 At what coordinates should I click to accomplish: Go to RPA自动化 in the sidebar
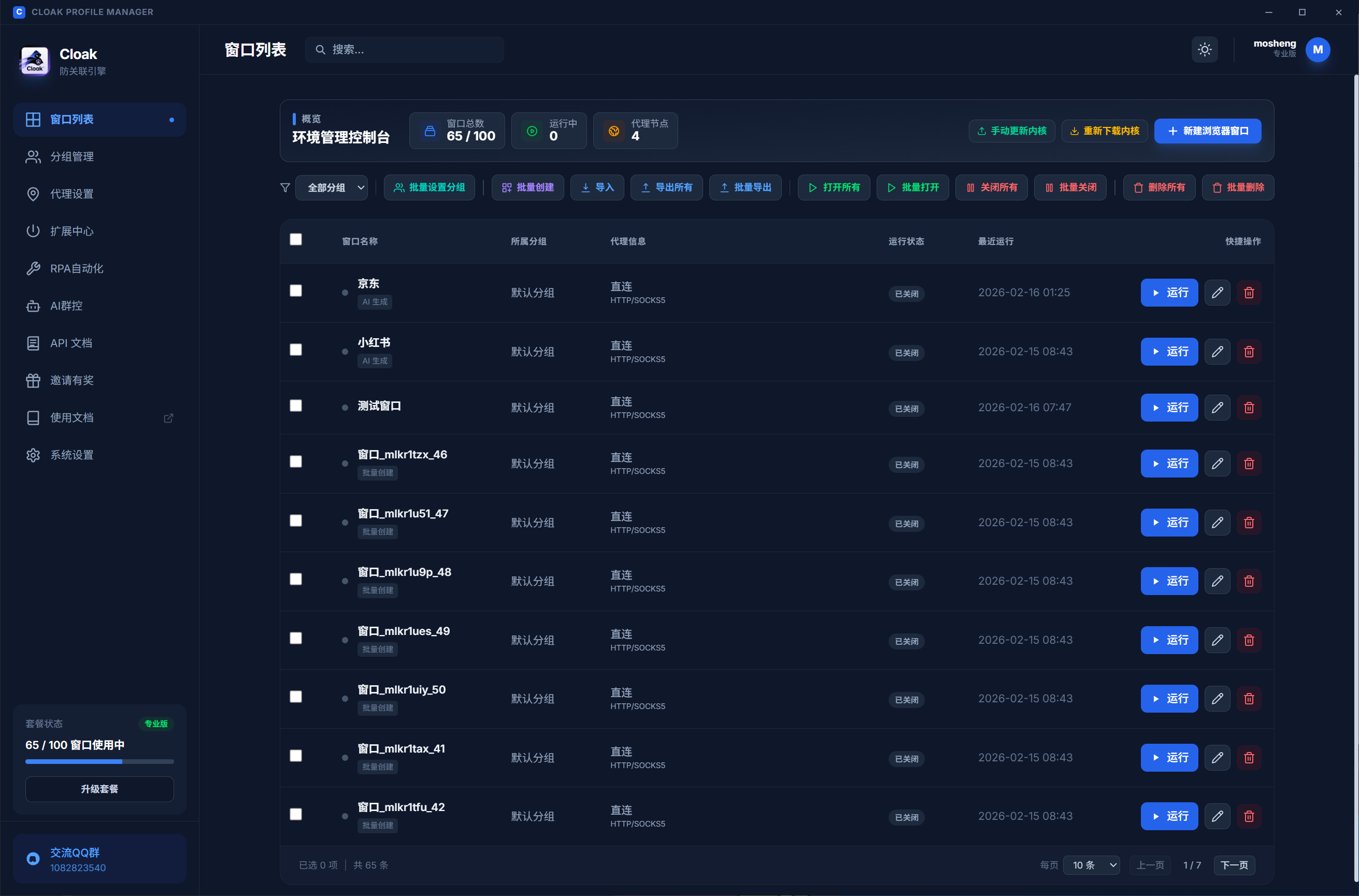coord(77,269)
